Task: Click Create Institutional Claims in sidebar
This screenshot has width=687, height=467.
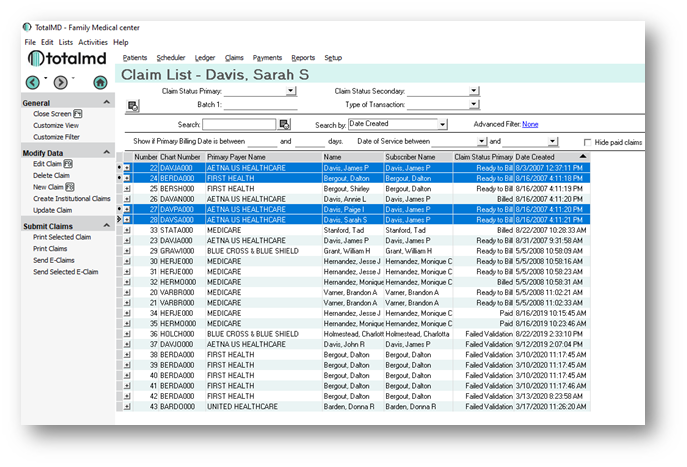Action: (x=71, y=198)
